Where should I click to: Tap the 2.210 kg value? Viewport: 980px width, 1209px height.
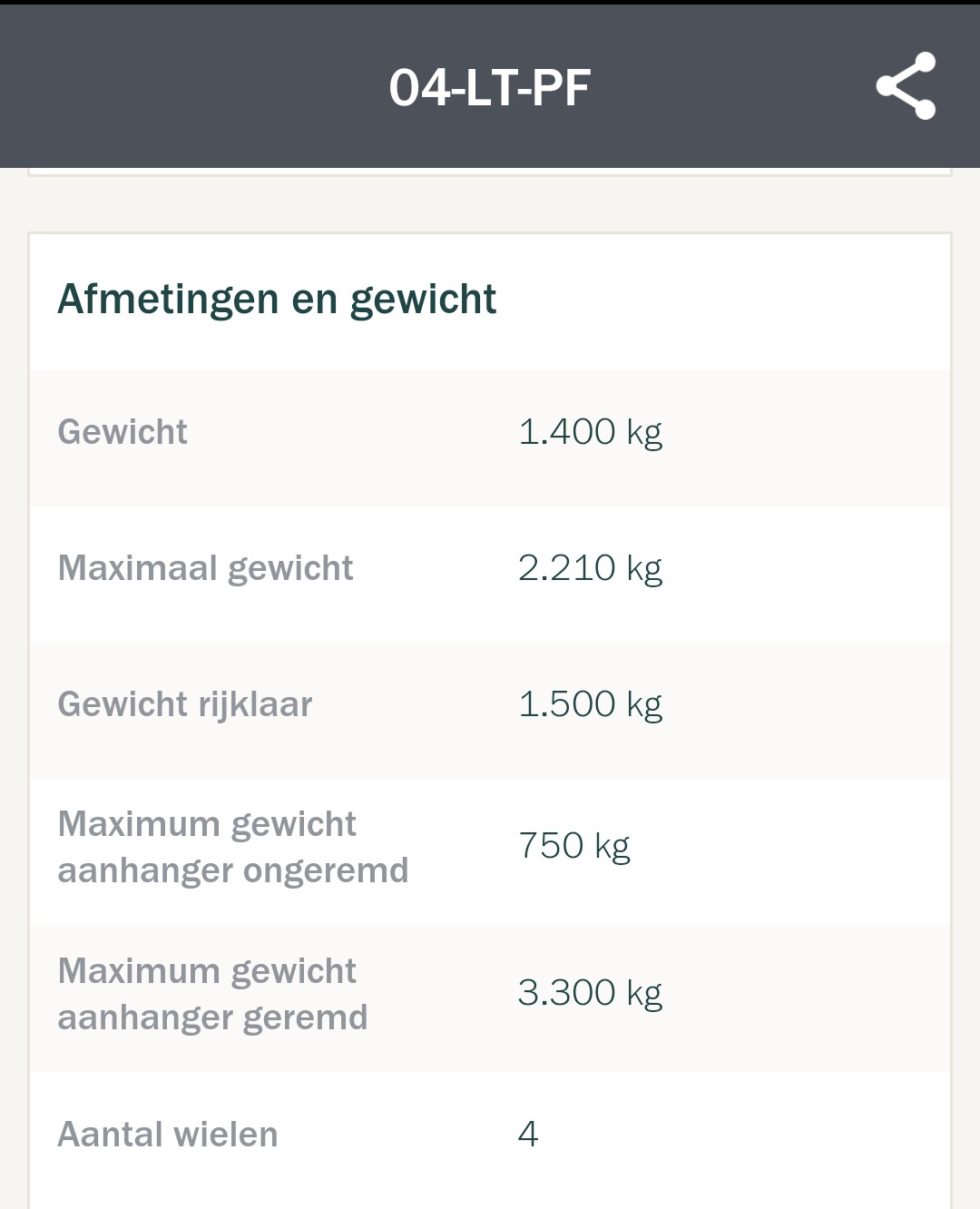(590, 568)
